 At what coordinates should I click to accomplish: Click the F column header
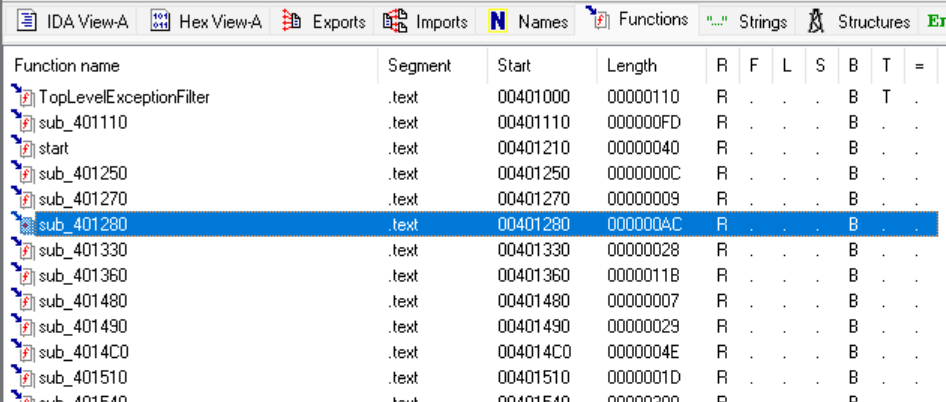click(754, 65)
